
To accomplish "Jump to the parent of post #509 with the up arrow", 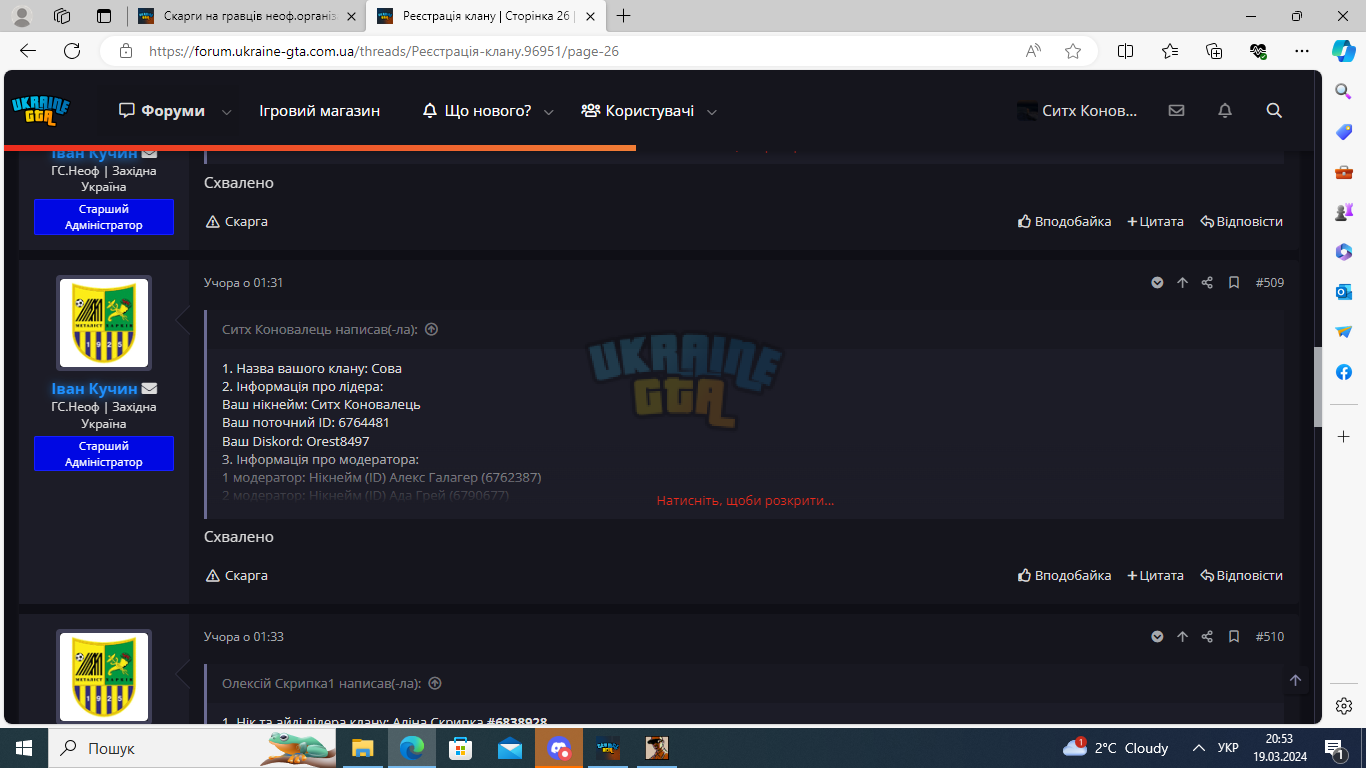I will click(x=1182, y=283).
